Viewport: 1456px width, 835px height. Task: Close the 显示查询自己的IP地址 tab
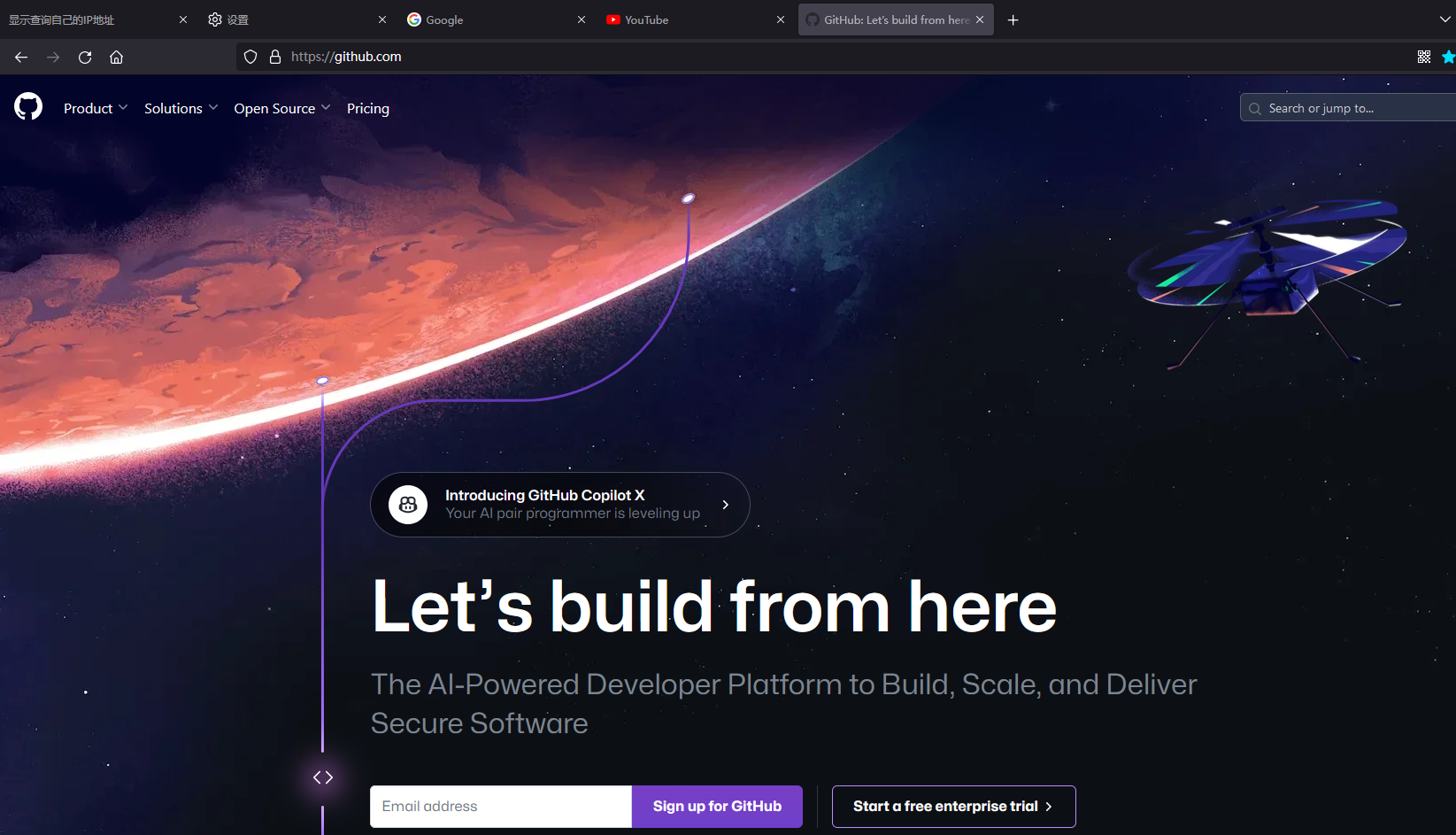pos(183,19)
